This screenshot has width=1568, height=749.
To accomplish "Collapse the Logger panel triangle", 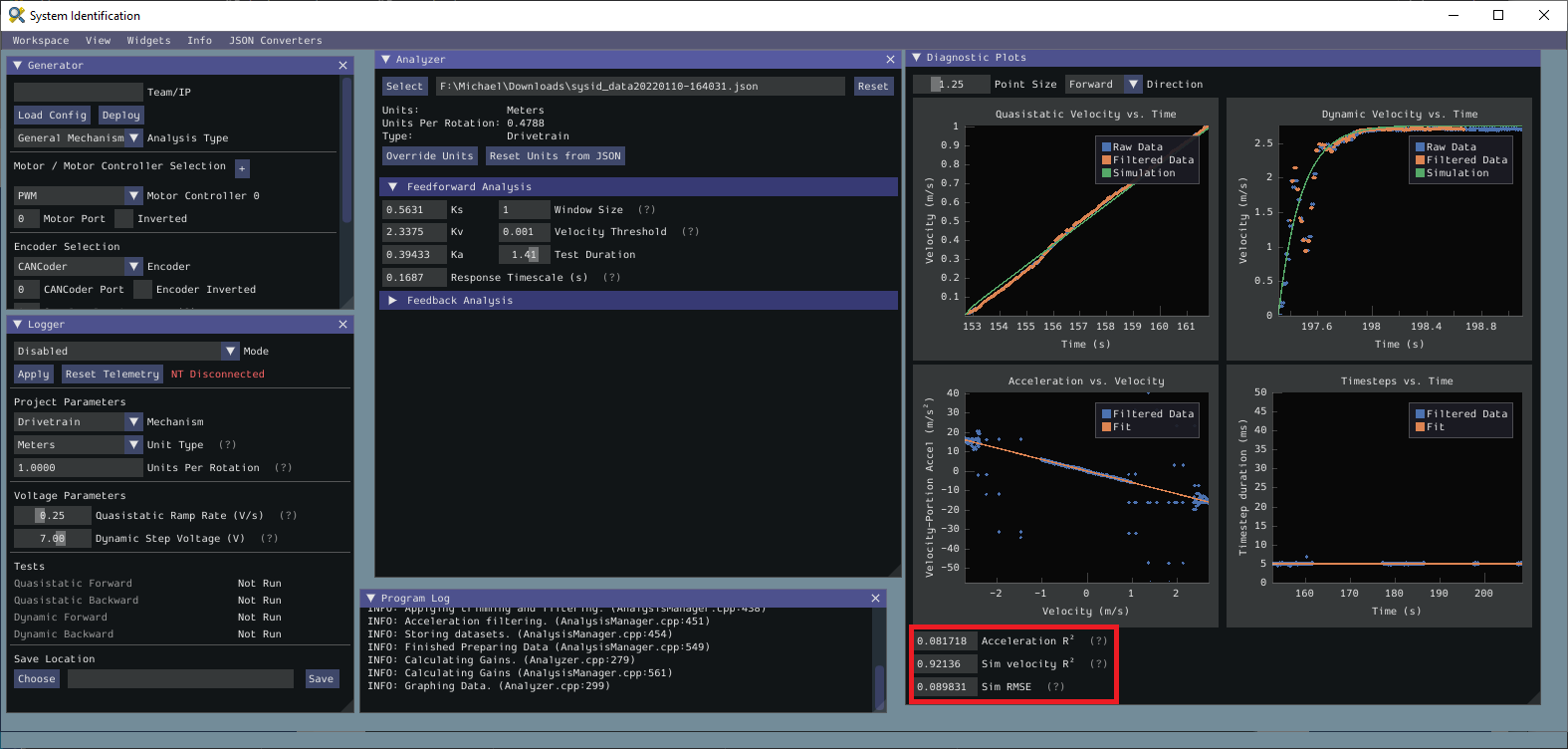I will [x=17, y=325].
